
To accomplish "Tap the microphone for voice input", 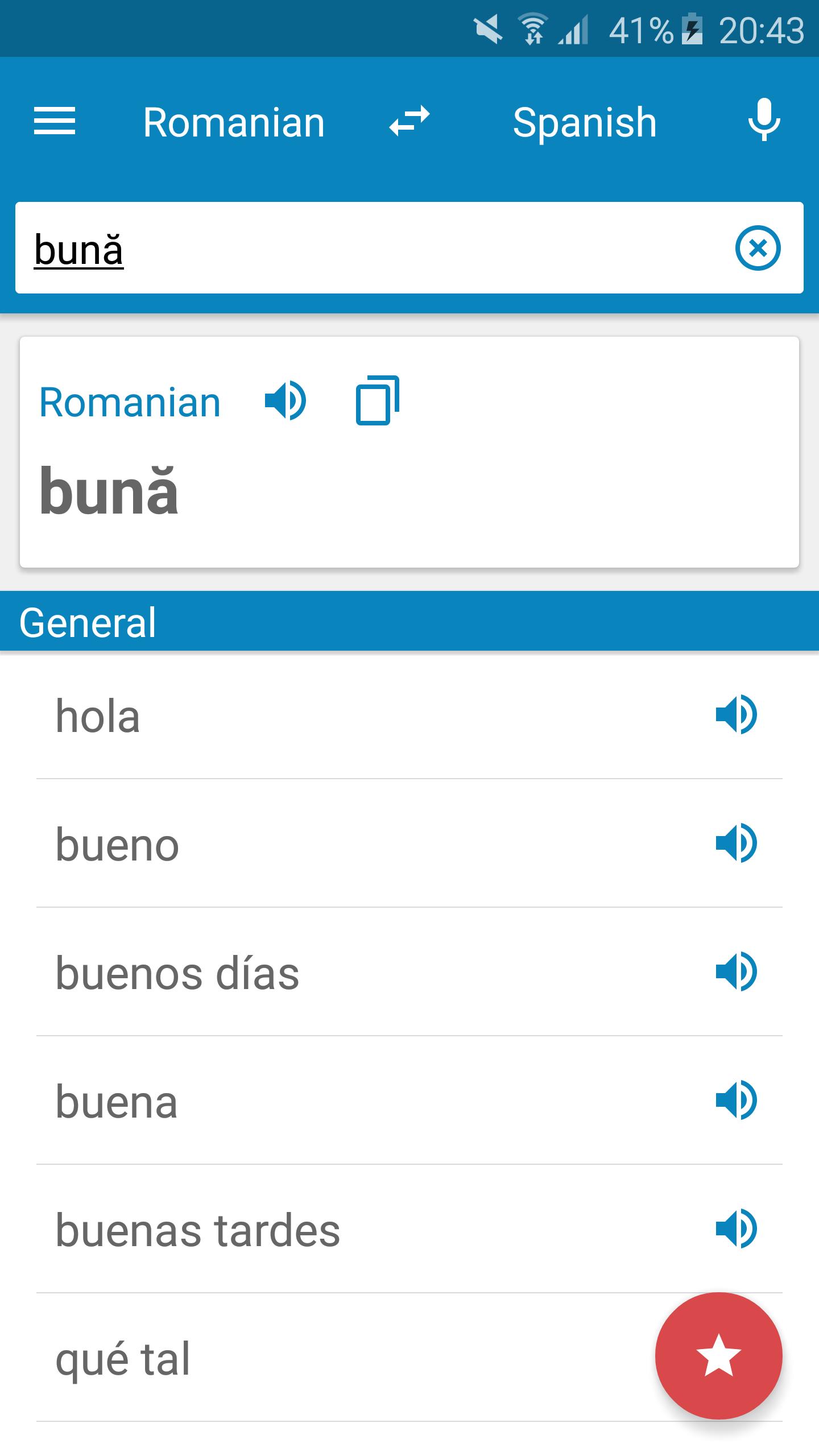I will tap(763, 121).
